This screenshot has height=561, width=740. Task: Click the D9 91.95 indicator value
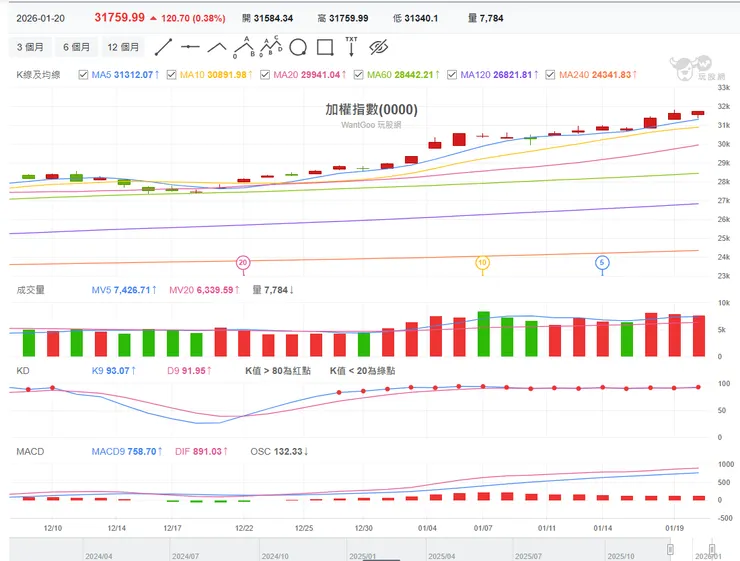[x=189, y=371]
